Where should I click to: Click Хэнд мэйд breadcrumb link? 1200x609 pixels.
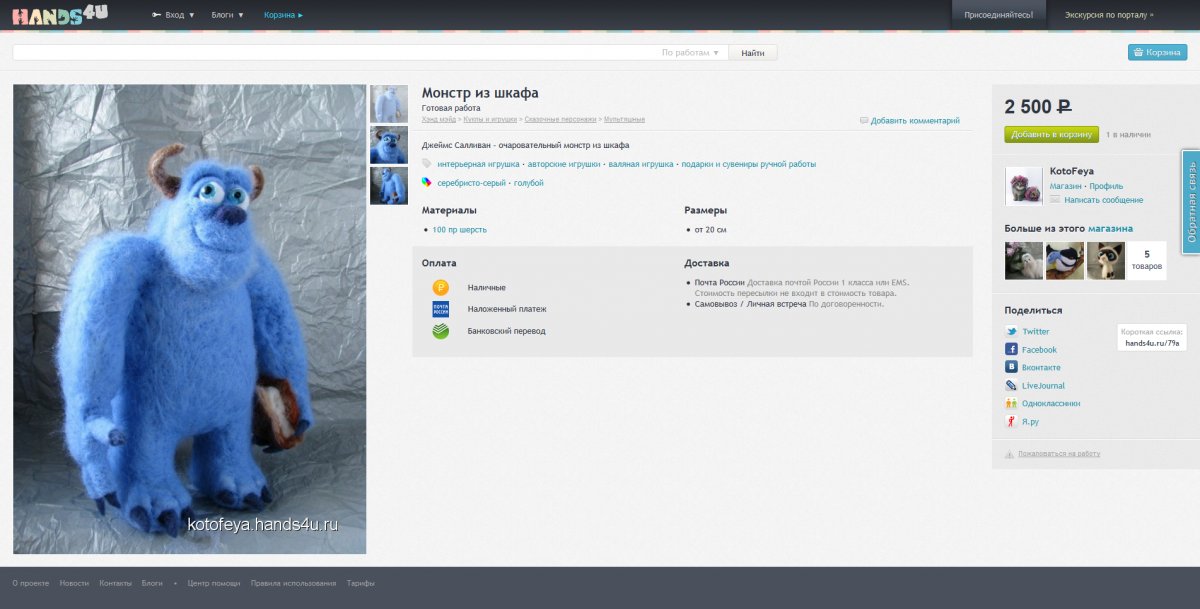pos(439,120)
